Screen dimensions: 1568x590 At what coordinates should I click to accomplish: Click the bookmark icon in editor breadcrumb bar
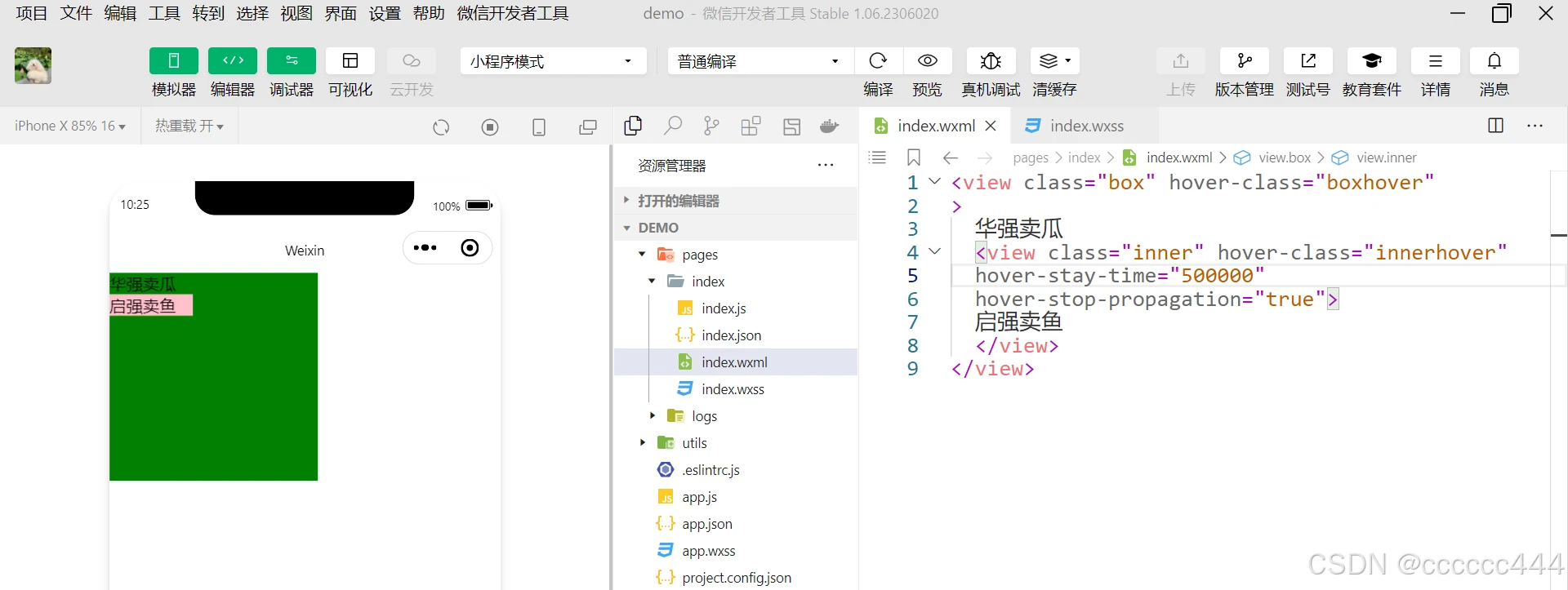pos(914,157)
